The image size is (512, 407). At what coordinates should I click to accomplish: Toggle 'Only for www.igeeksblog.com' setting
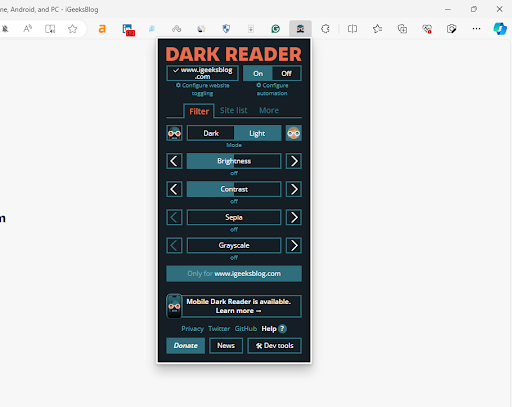coord(234,274)
